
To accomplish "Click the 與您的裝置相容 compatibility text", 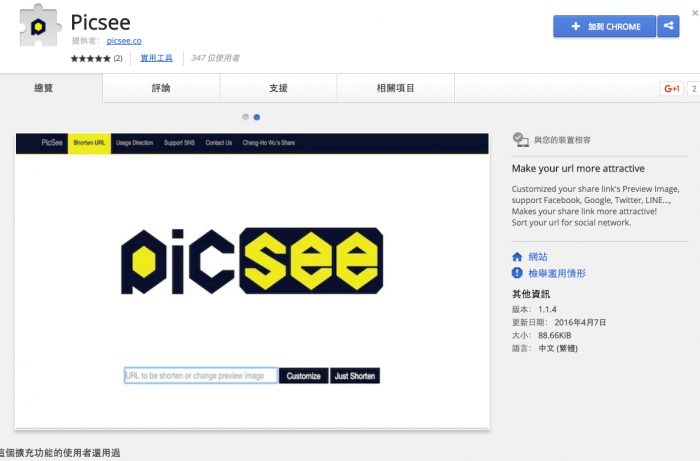I will click(562, 140).
